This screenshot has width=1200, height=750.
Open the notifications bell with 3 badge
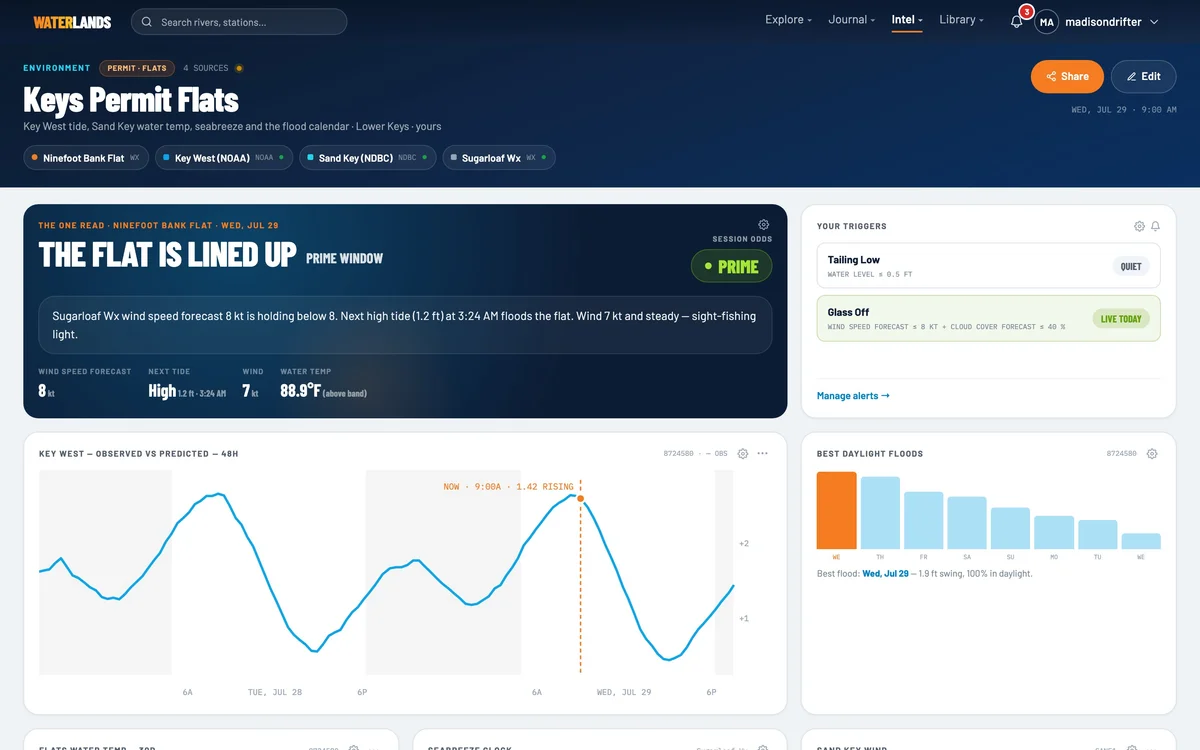(x=1017, y=21)
